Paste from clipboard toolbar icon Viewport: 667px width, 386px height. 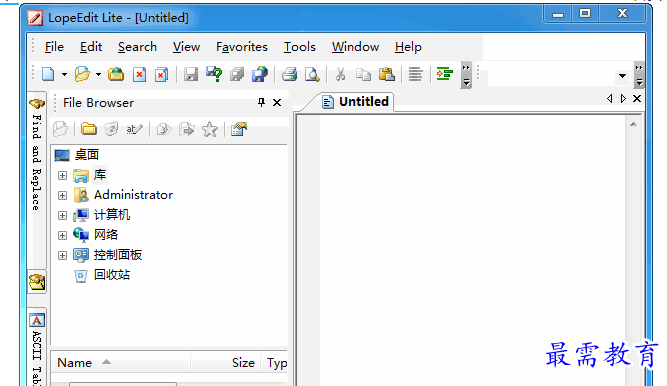tap(387, 74)
